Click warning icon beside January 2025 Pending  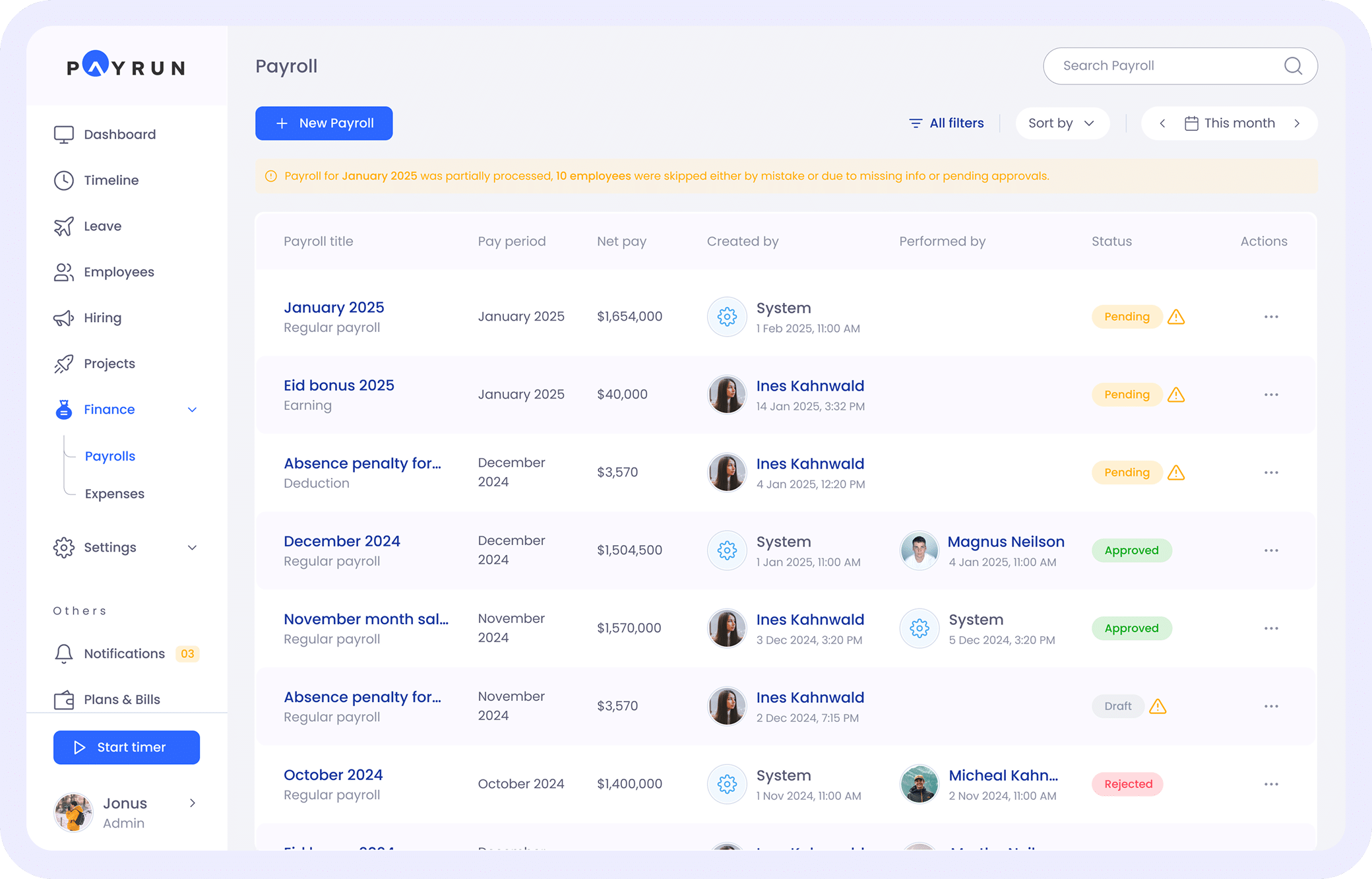point(1175,317)
